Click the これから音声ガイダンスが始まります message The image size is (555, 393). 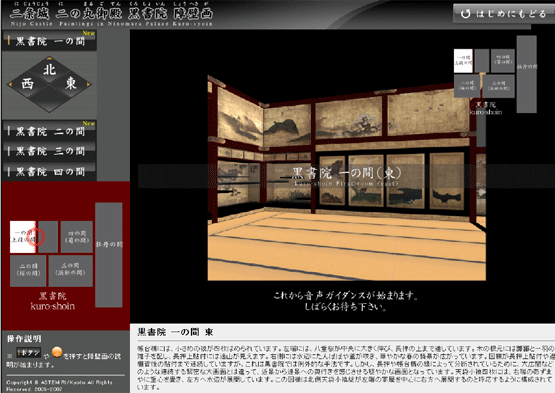click(x=345, y=295)
